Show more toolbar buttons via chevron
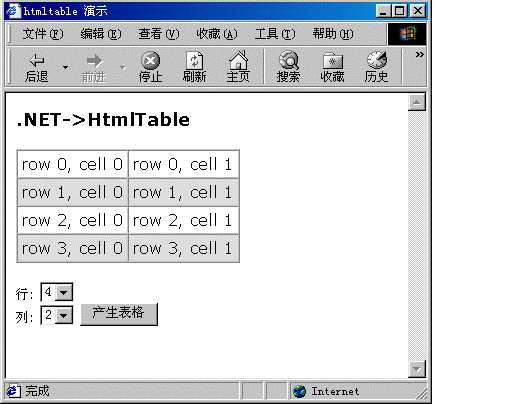Screen dimensions: 512x404 (419, 55)
